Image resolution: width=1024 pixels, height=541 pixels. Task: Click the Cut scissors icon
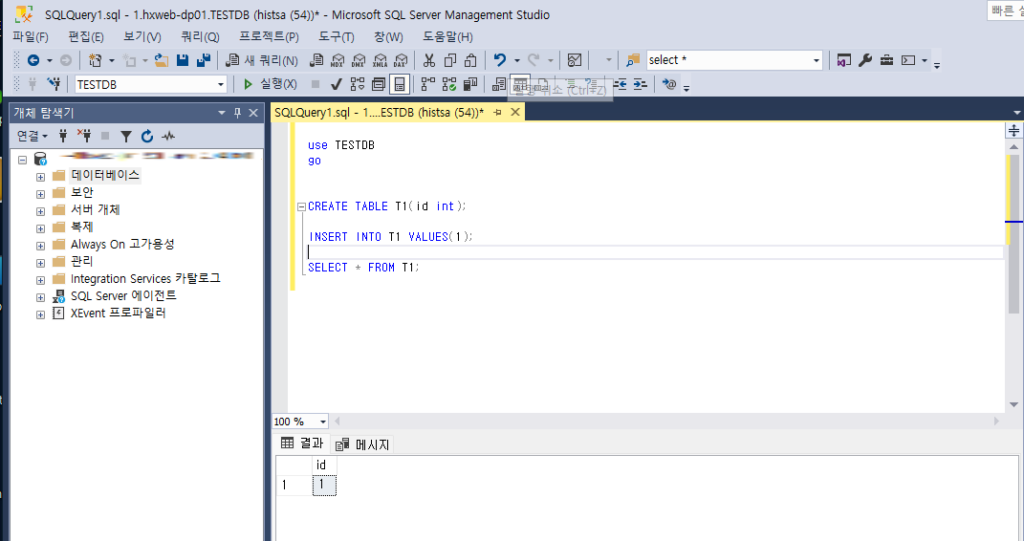tap(429, 60)
